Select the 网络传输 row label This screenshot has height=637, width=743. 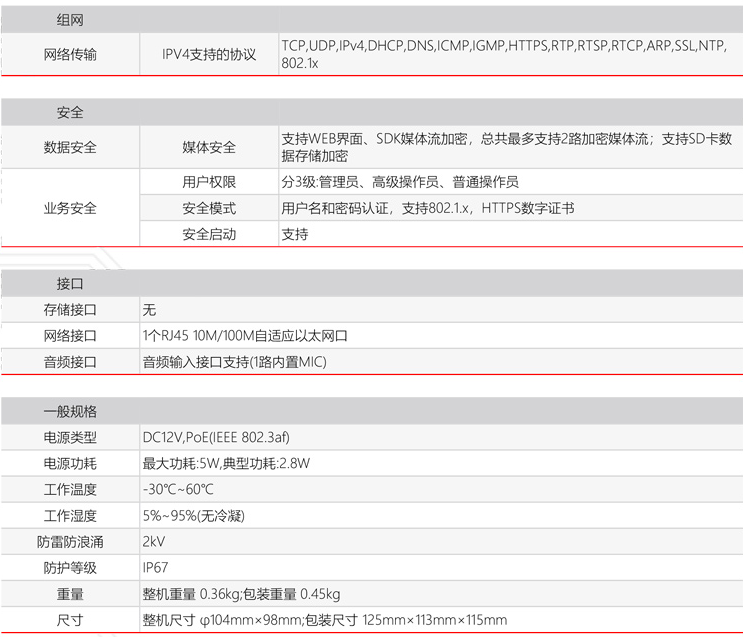[70, 54]
